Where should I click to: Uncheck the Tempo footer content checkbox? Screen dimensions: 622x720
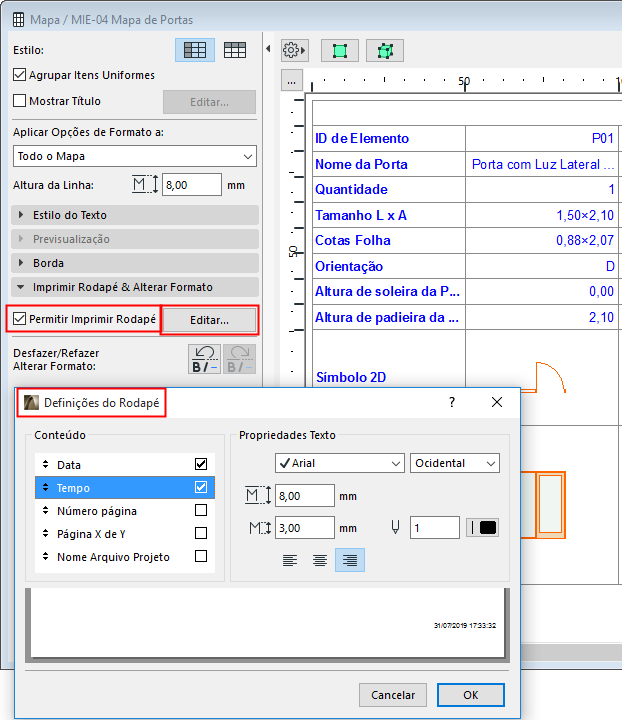pyautogui.click(x=201, y=487)
